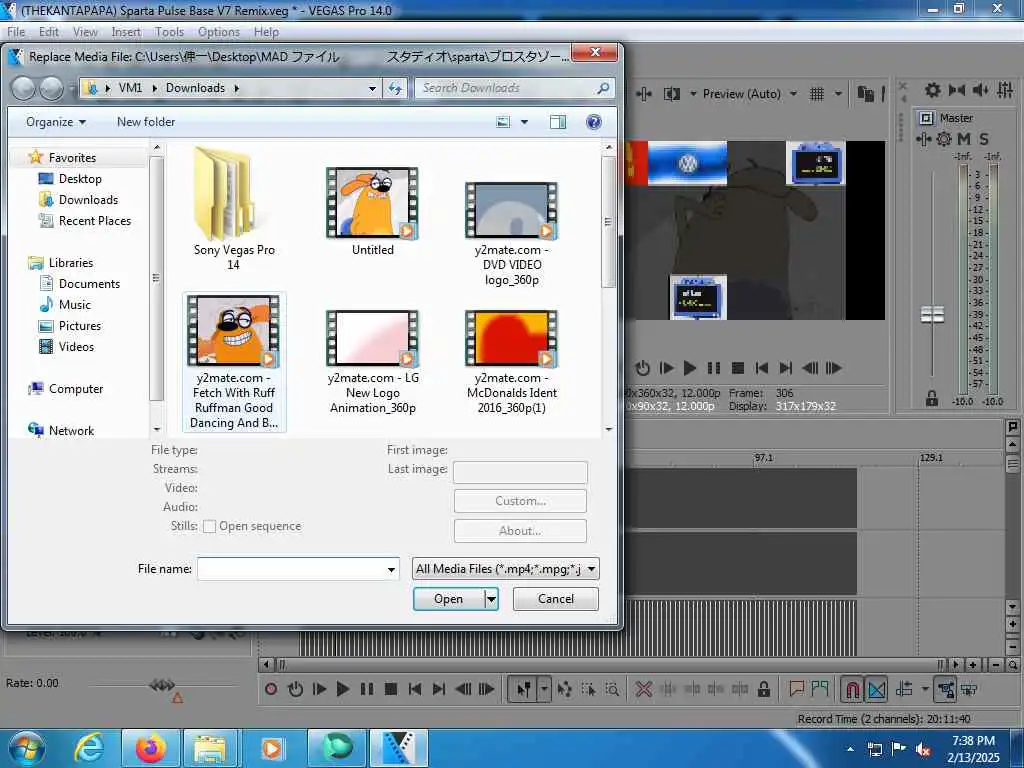
Task: Open the Insert menu
Action: click(x=126, y=32)
